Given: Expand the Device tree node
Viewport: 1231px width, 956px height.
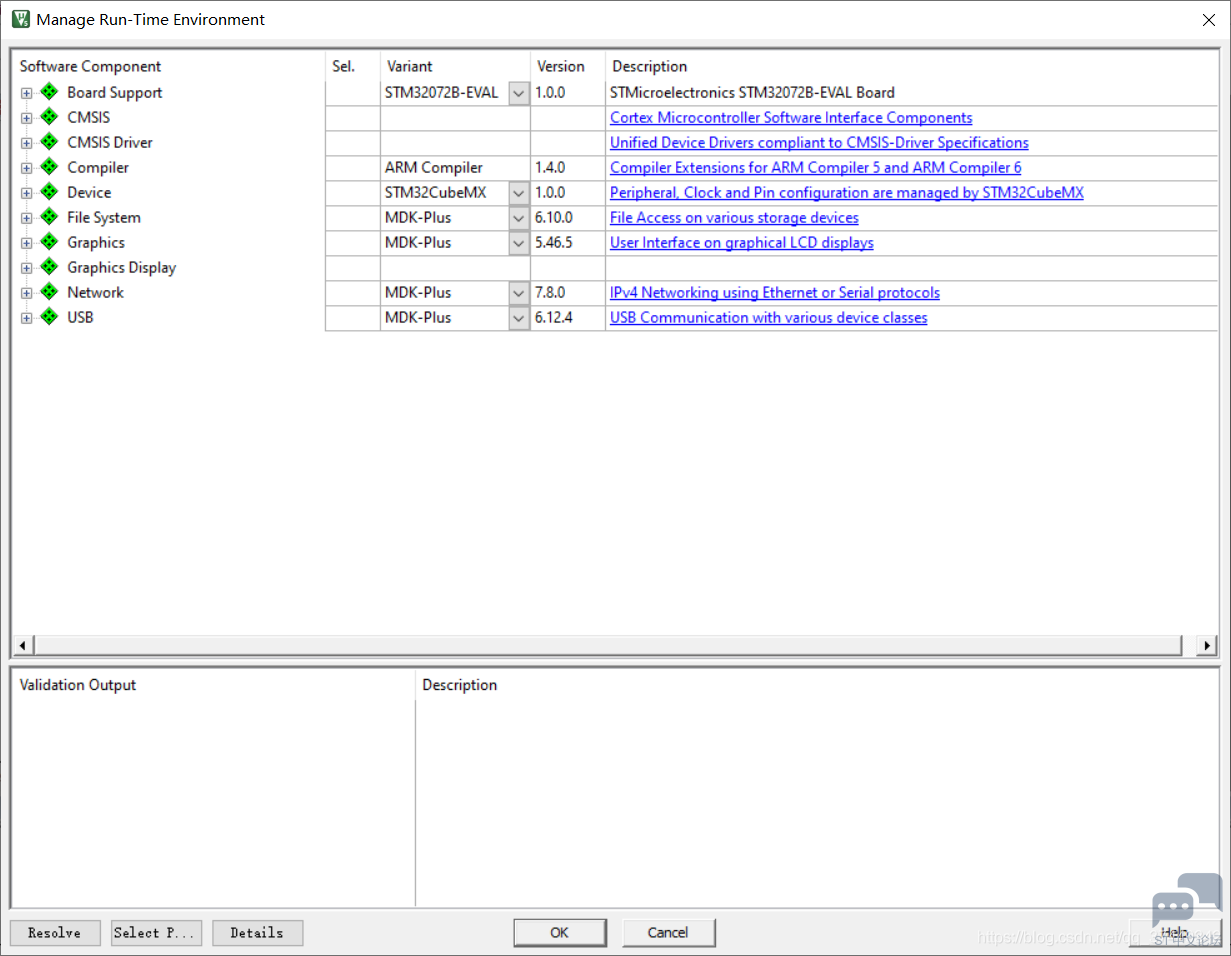Looking at the screenshot, I should (27, 193).
